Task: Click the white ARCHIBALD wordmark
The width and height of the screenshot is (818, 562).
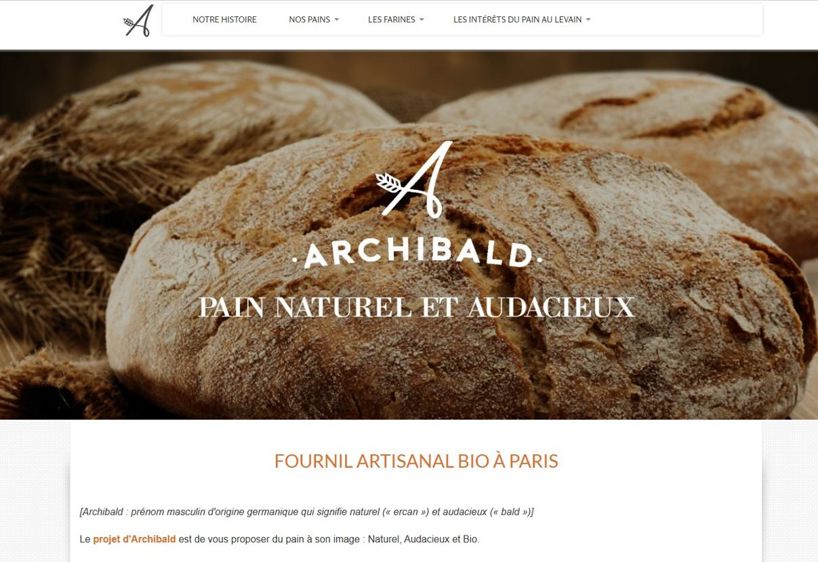Action: coord(418,254)
